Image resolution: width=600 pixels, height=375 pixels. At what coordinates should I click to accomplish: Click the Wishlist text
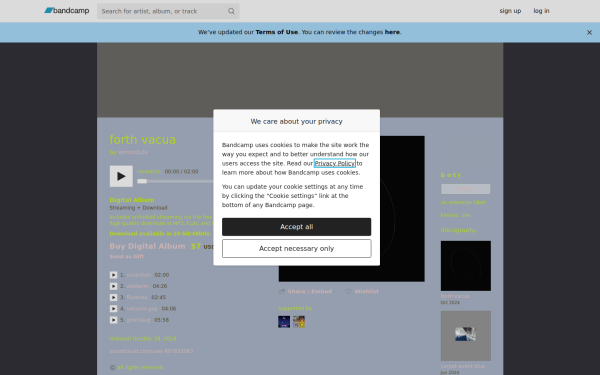(x=367, y=292)
